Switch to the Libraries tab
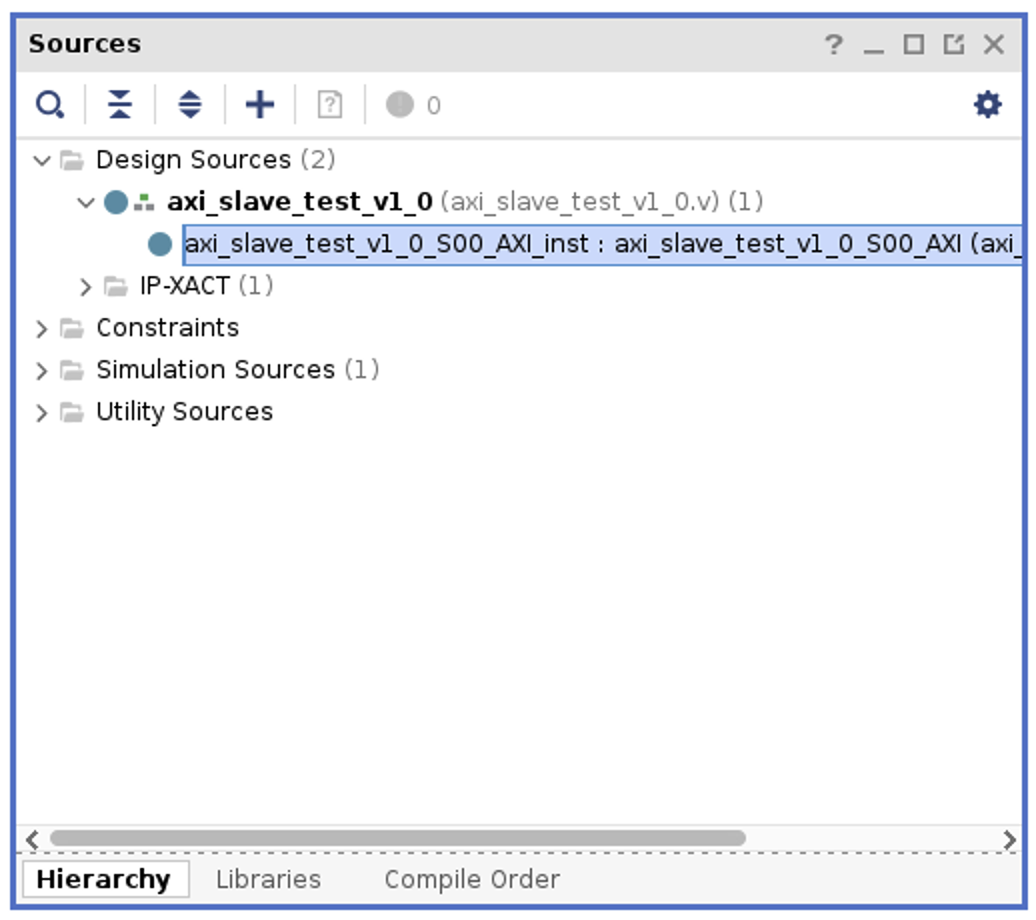The image size is (1036, 920). coord(268,879)
